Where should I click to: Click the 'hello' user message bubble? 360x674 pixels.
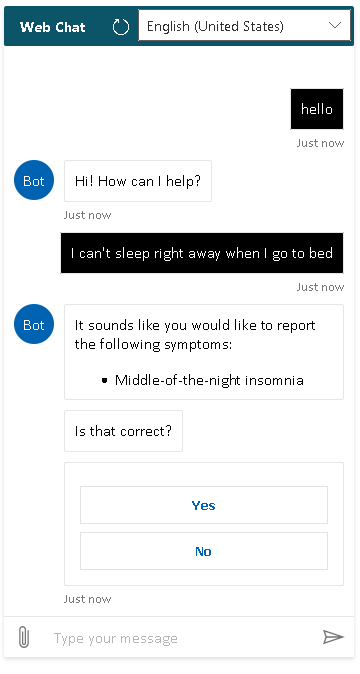317,109
